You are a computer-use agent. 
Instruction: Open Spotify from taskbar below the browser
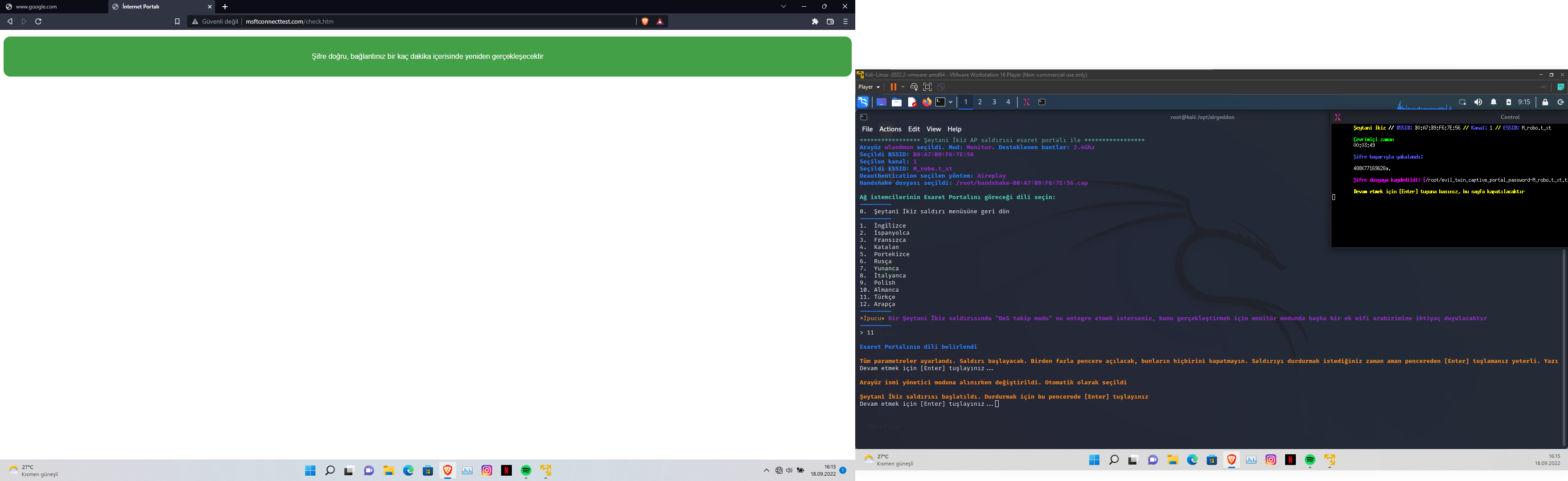pyautogui.click(x=526, y=471)
